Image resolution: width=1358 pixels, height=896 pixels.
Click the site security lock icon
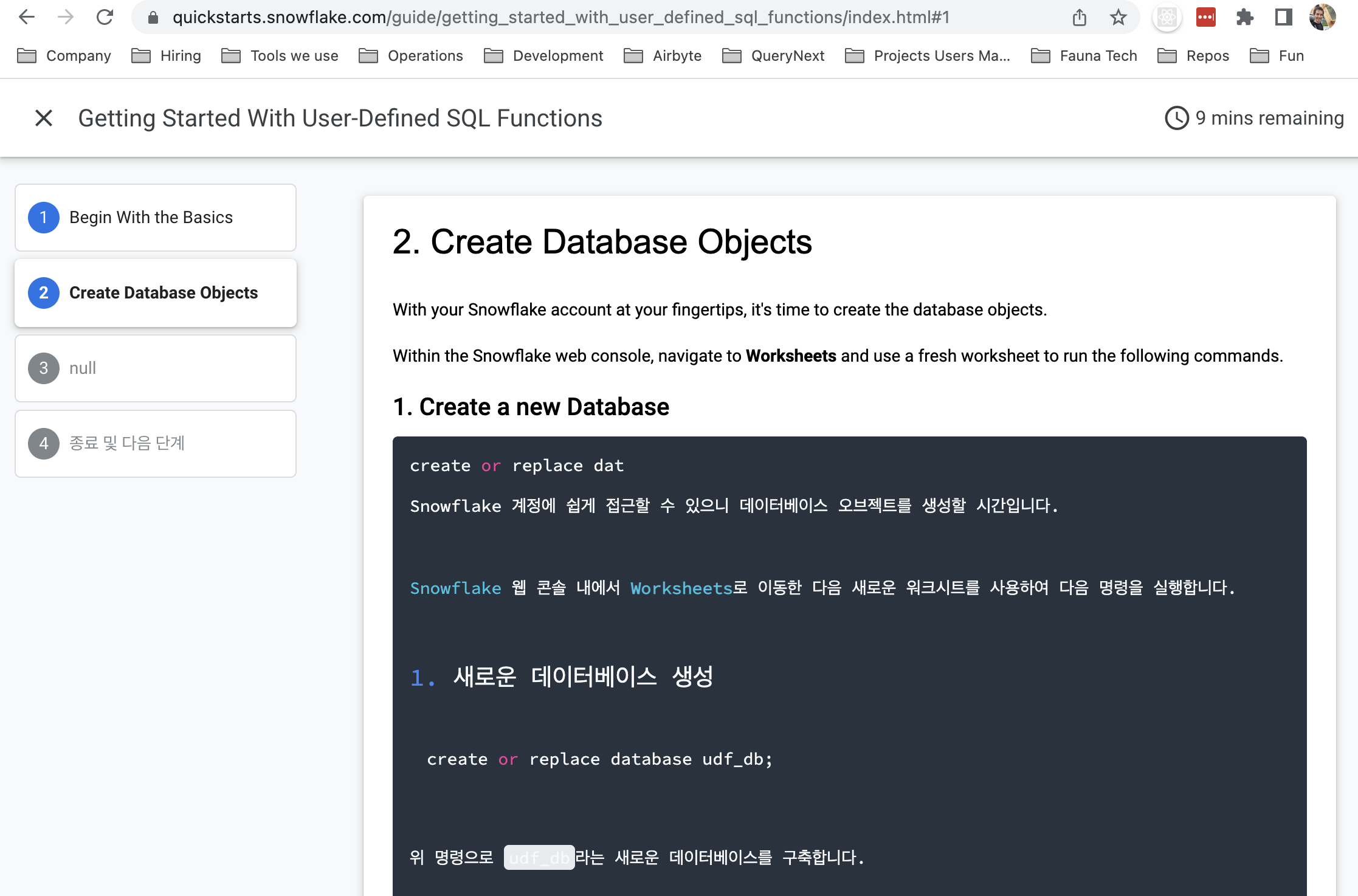click(x=154, y=17)
